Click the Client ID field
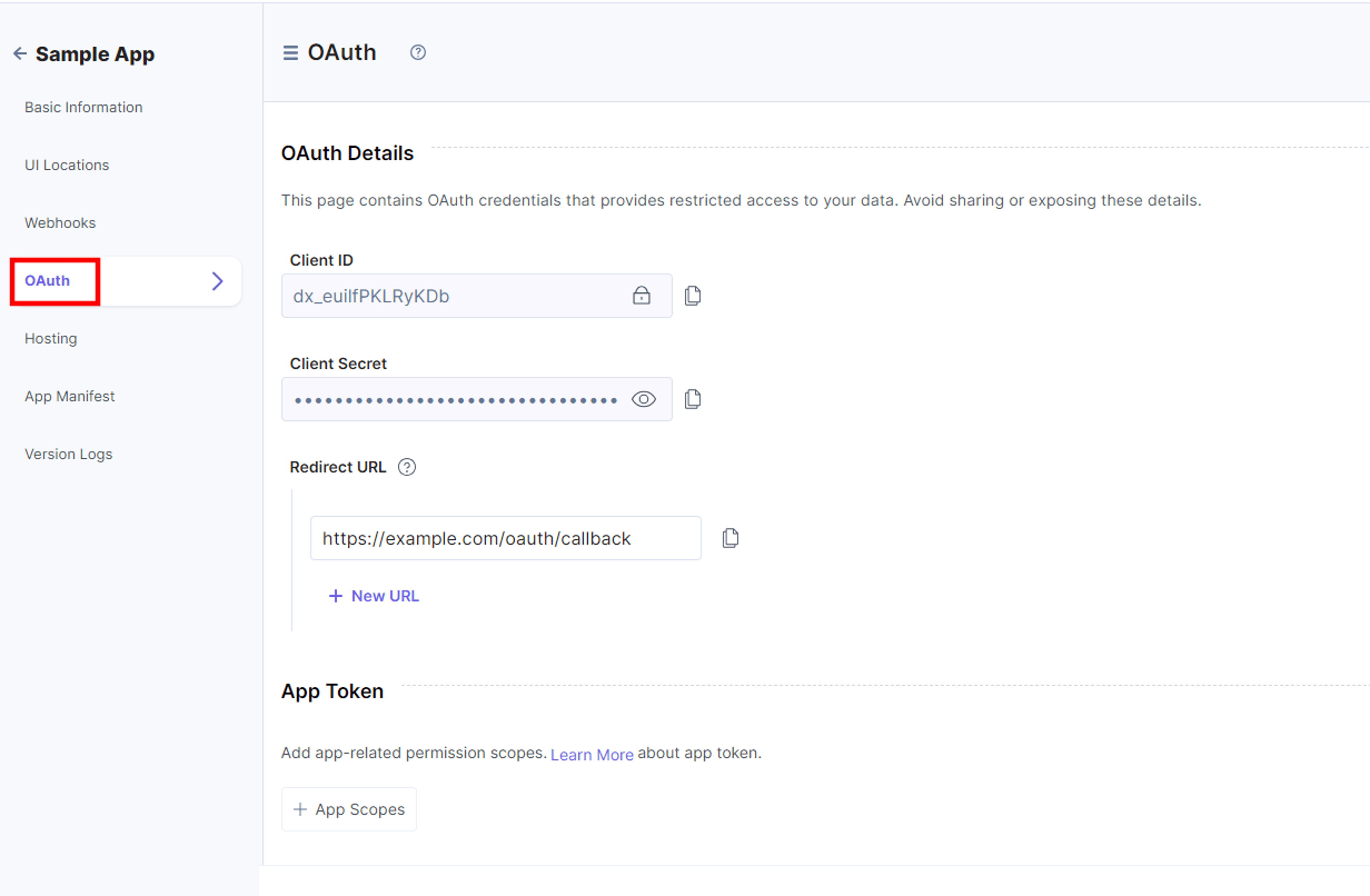The image size is (1370, 896). point(477,296)
